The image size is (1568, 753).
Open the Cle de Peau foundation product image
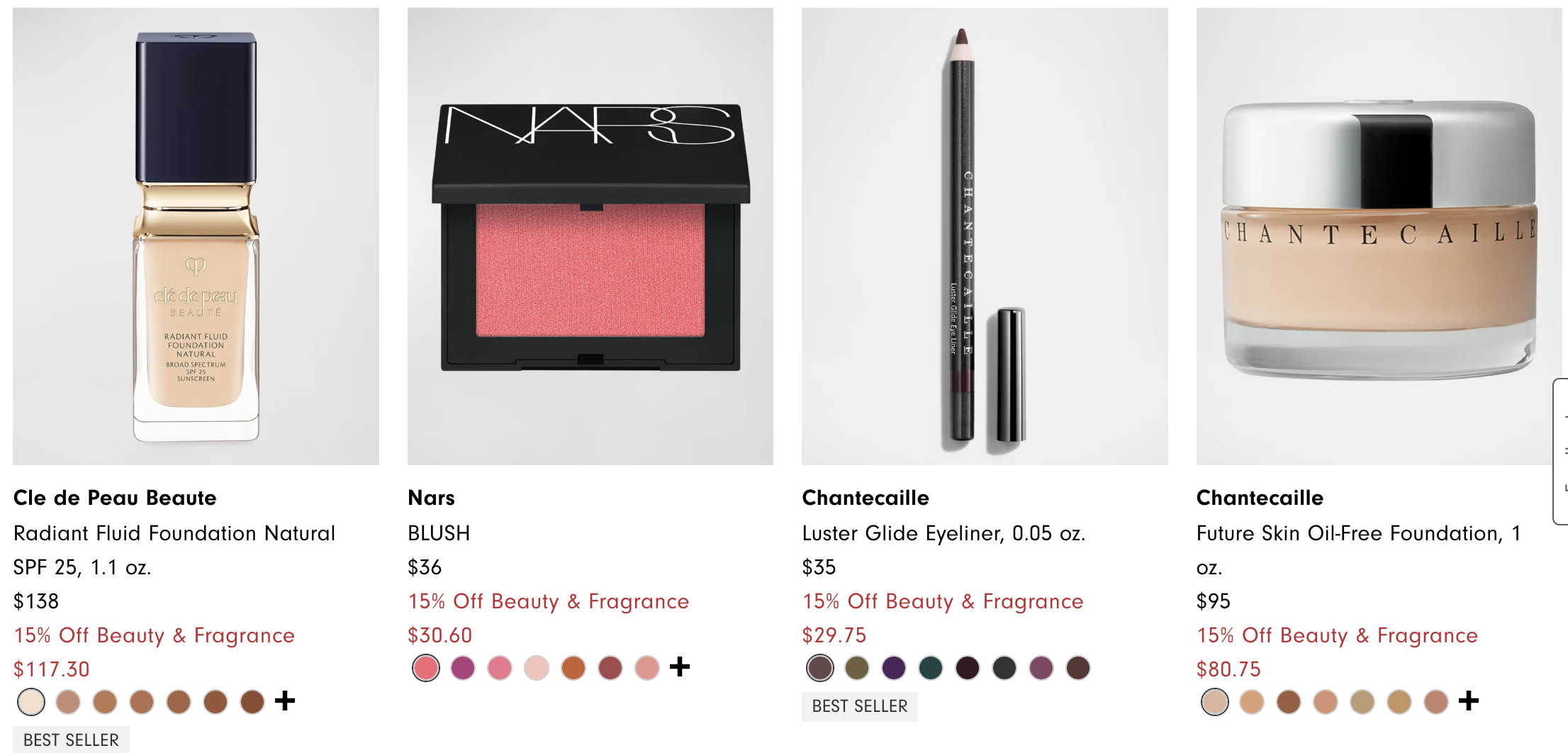[x=196, y=236]
